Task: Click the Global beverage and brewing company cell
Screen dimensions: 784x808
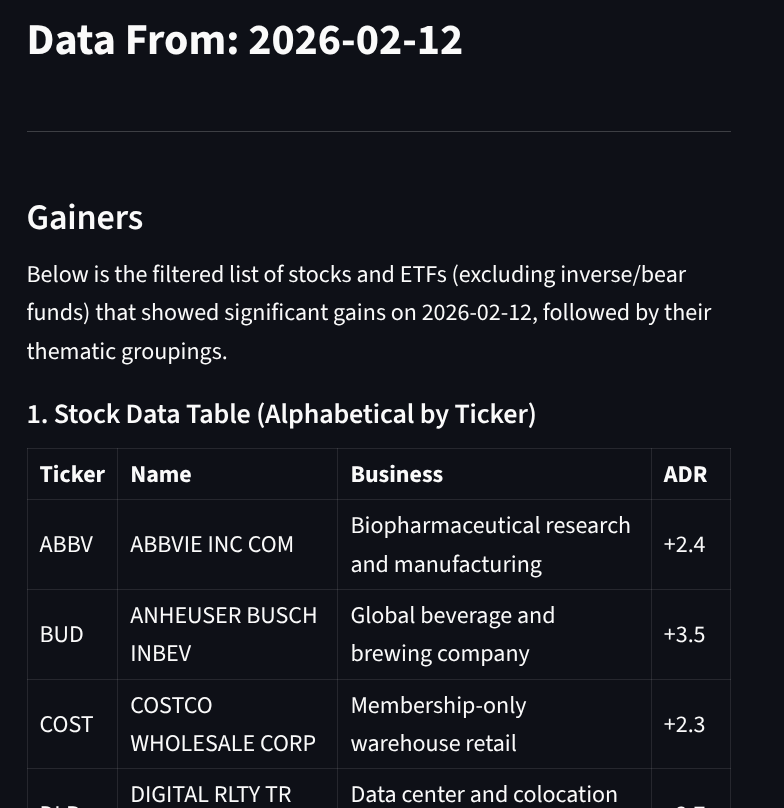Action: click(452, 634)
